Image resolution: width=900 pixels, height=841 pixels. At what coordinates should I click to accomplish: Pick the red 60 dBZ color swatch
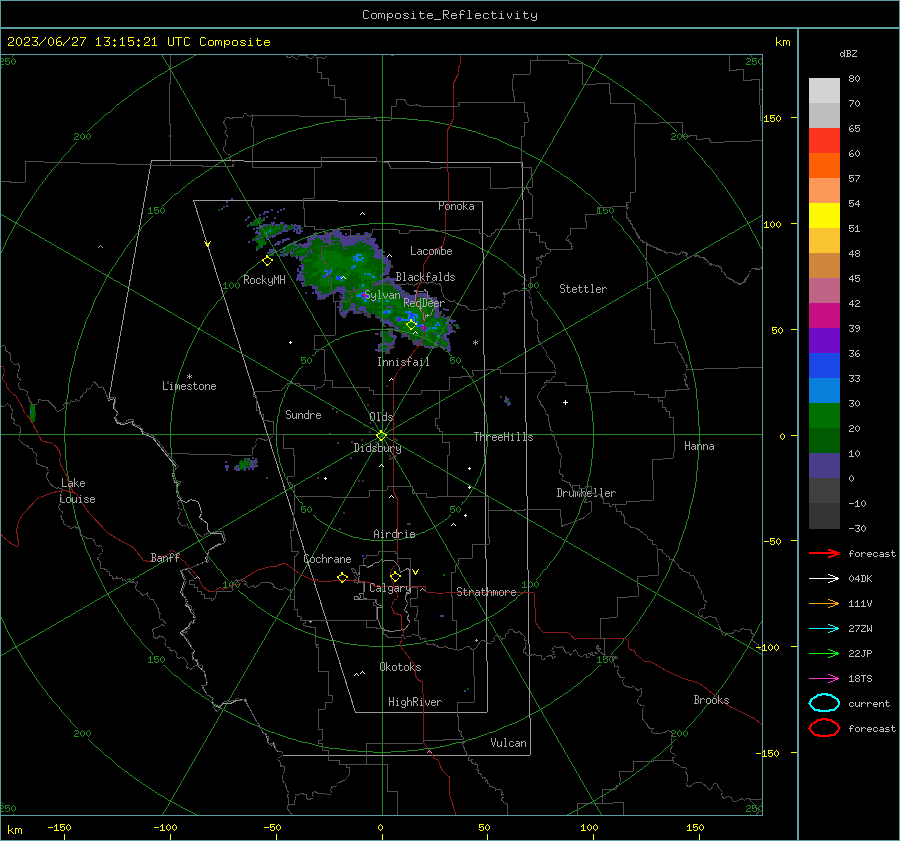point(824,141)
